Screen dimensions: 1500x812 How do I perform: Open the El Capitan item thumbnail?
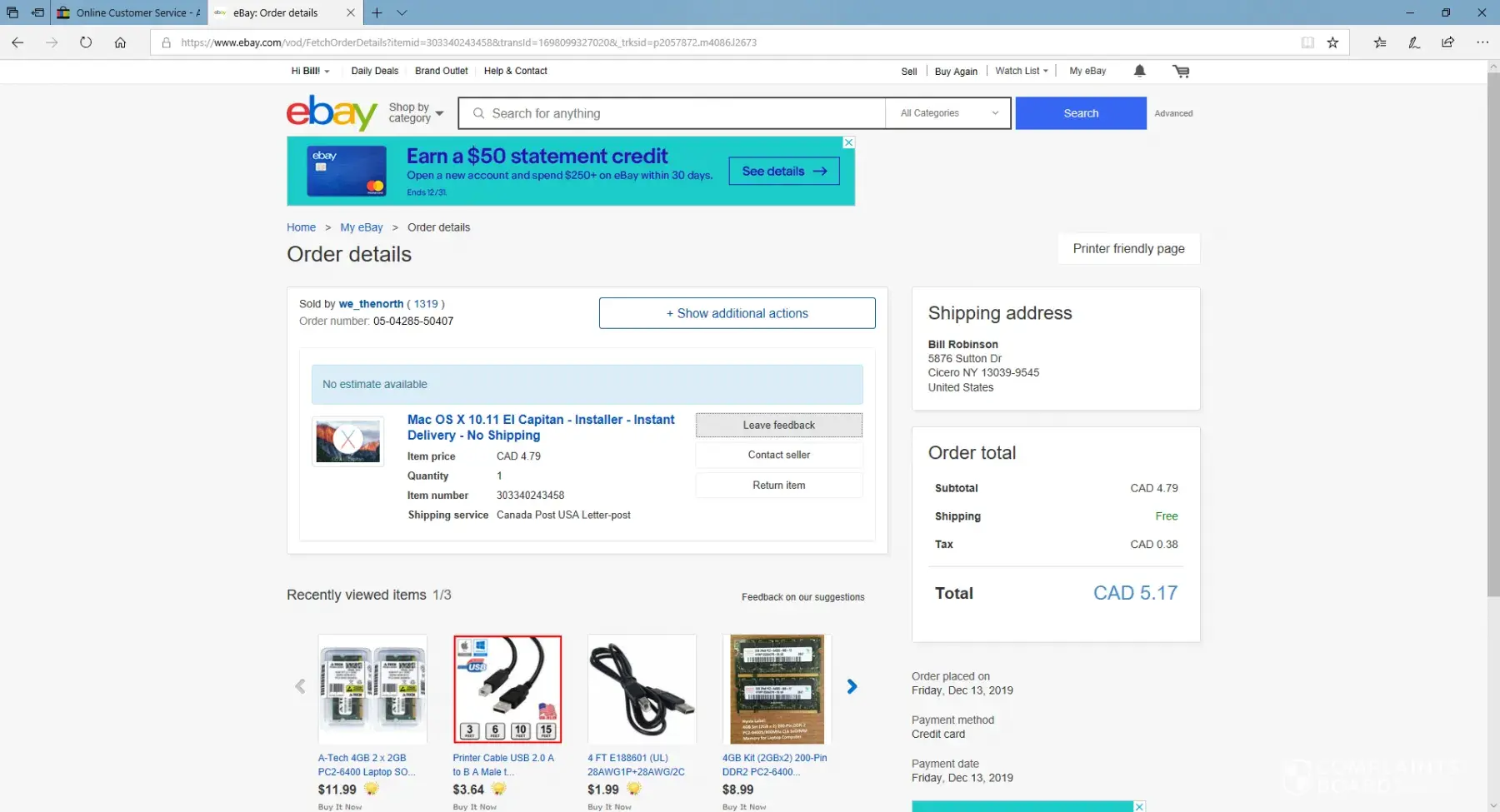click(347, 441)
